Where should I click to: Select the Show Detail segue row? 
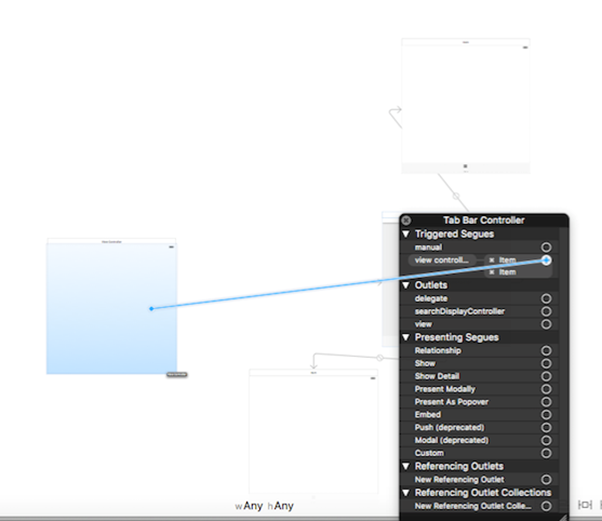tap(479, 376)
